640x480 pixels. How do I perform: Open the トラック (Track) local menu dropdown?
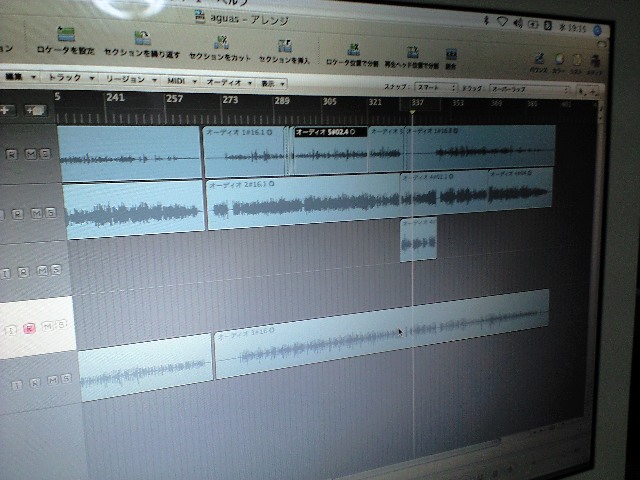pyautogui.click(x=68, y=77)
